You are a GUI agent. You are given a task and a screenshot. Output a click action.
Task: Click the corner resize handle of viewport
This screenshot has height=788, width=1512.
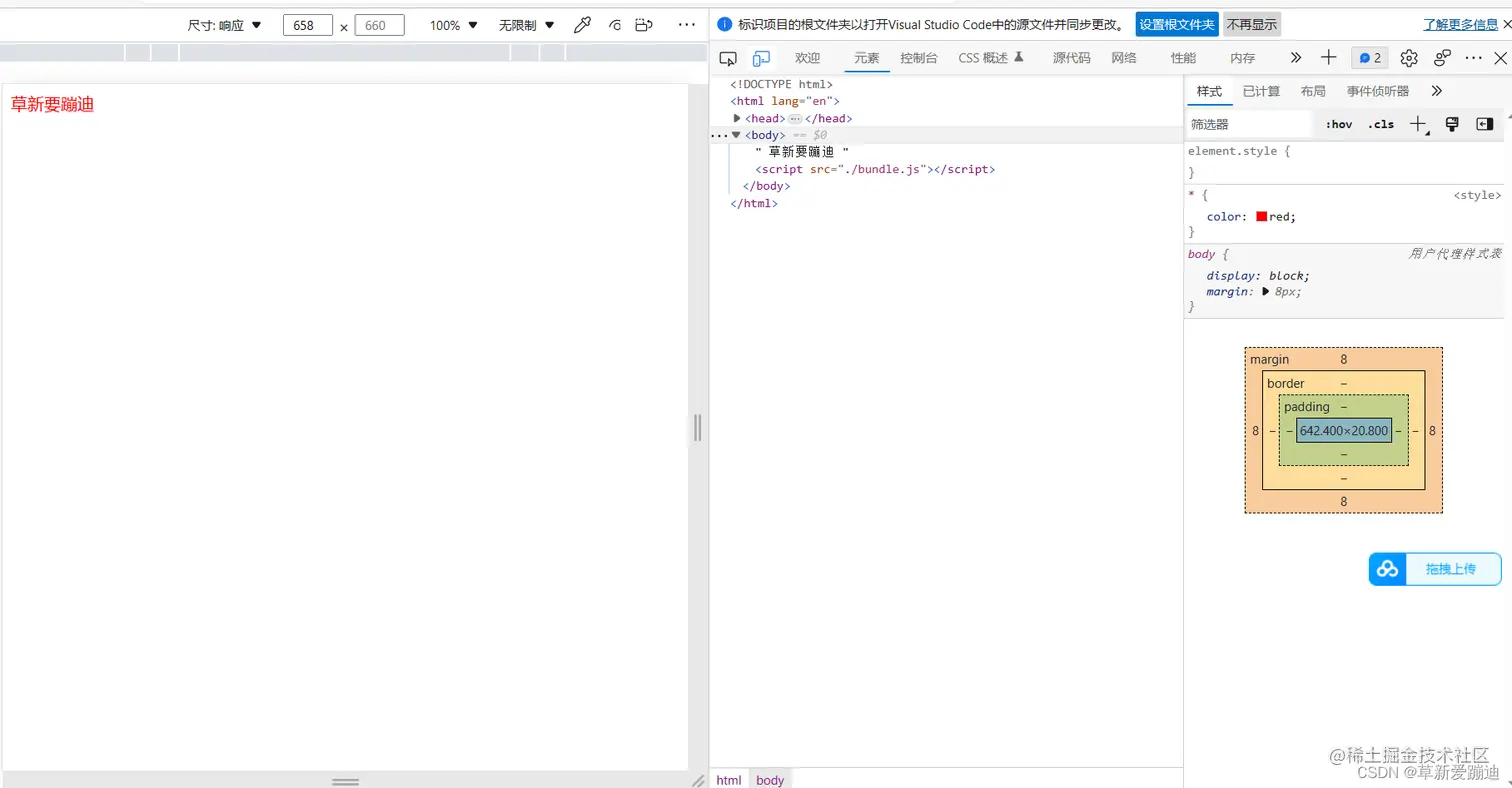point(698,780)
